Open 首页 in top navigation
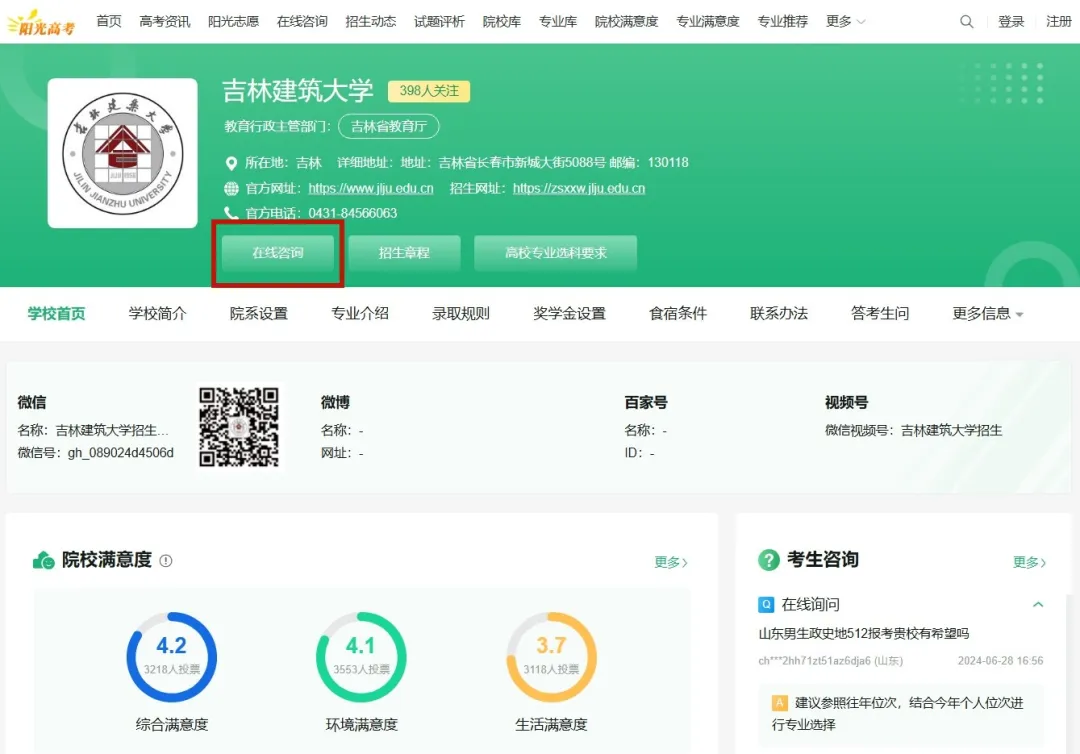The width and height of the screenshot is (1080, 754). [109, 21]
